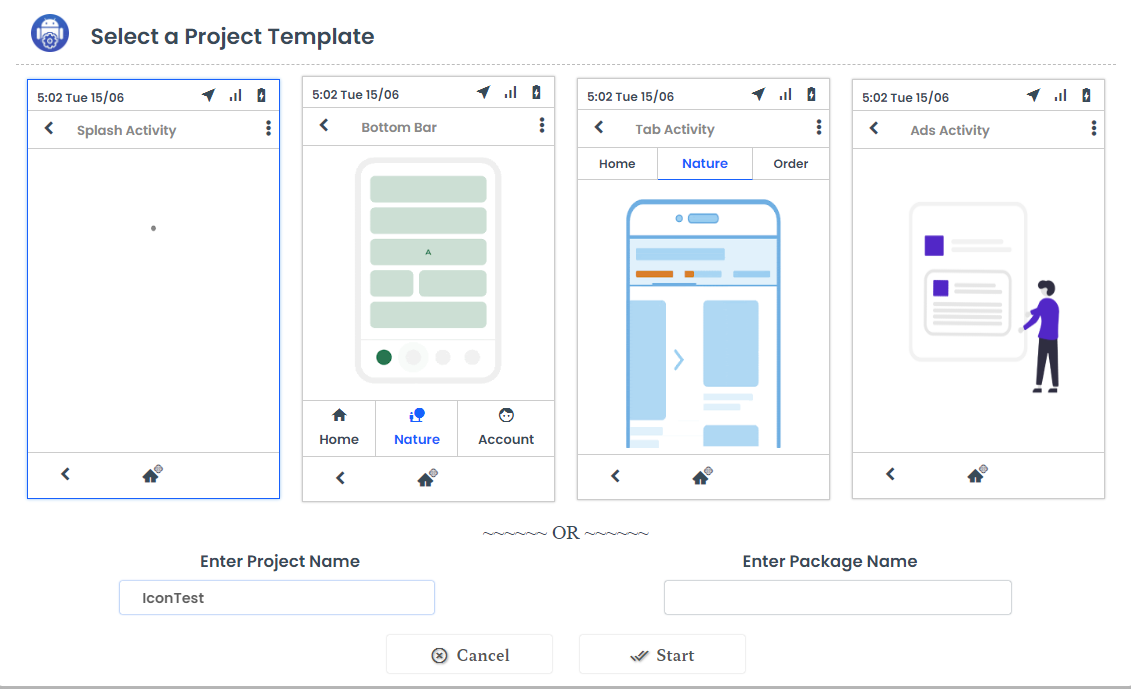Screen dimensions: 1131x689
Task: Click the project name field containing IconTest
Action: tap(276, 597)
